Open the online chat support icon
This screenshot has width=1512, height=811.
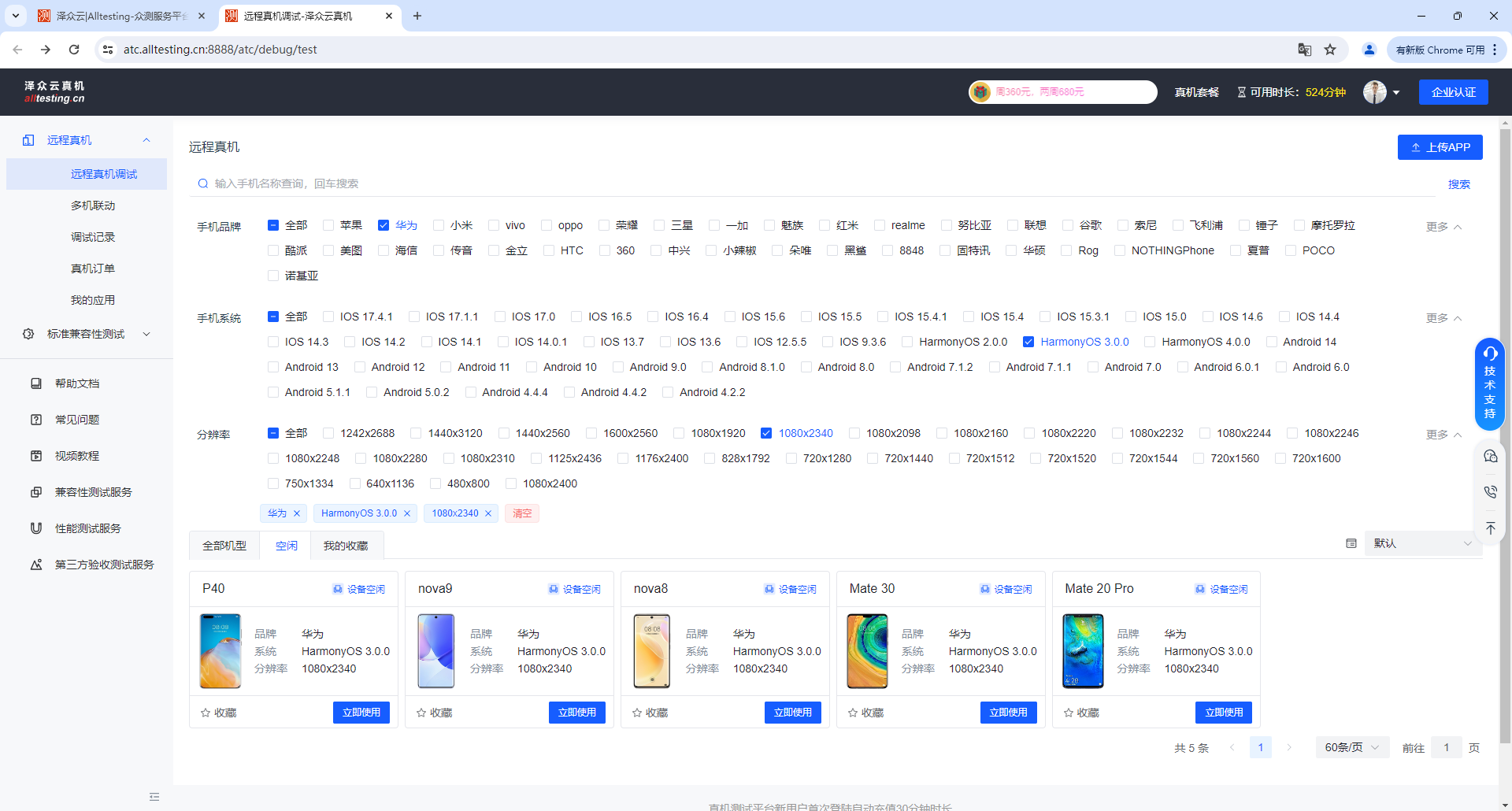tap(1490, 457)
